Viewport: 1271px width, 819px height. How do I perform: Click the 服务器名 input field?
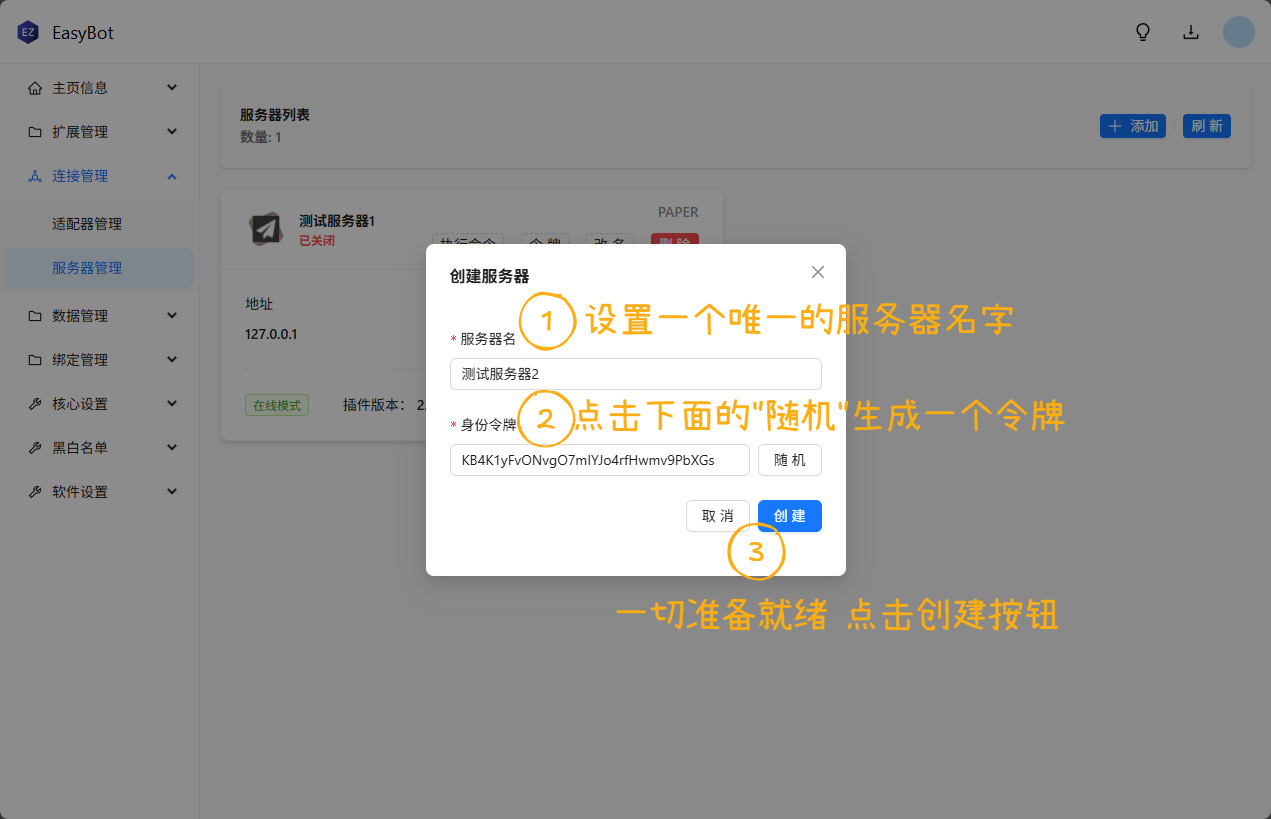click(x=635, y=374)
